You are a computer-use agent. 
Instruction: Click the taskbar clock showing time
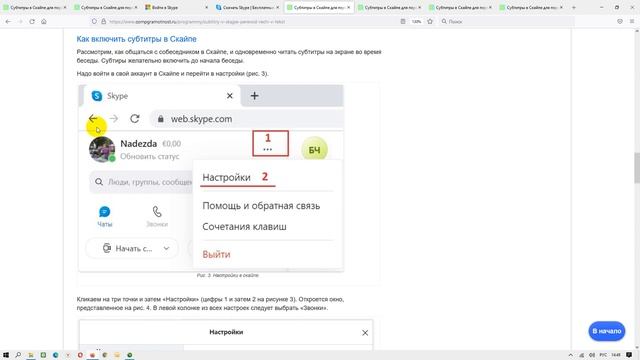click(x=616, y=355)
